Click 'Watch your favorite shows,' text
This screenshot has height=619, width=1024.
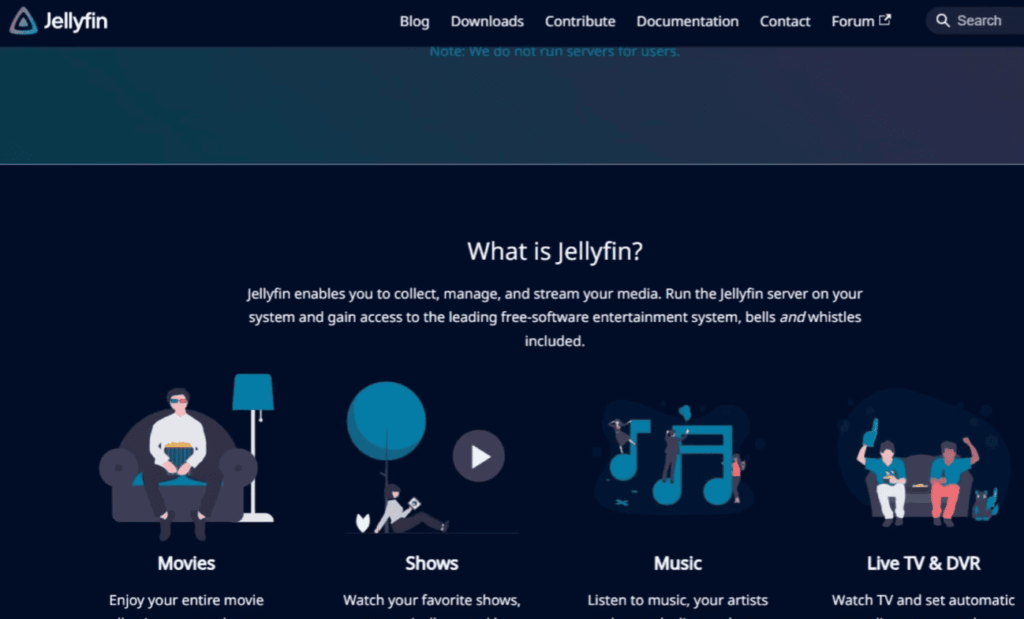pyautogui.click(x=432, y=600)
